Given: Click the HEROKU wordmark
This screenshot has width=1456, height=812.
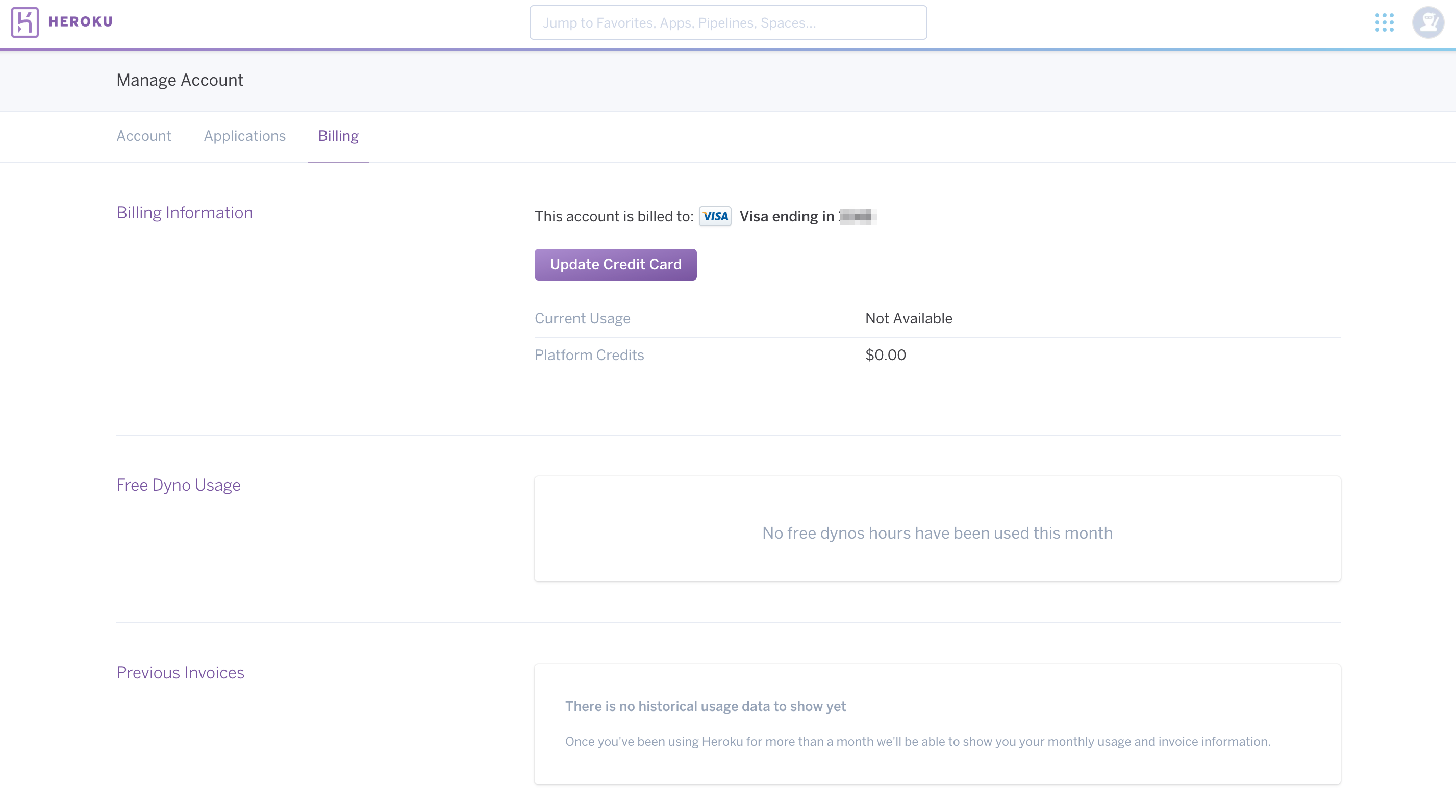Looking at the screenshot, I should point(80,22).
